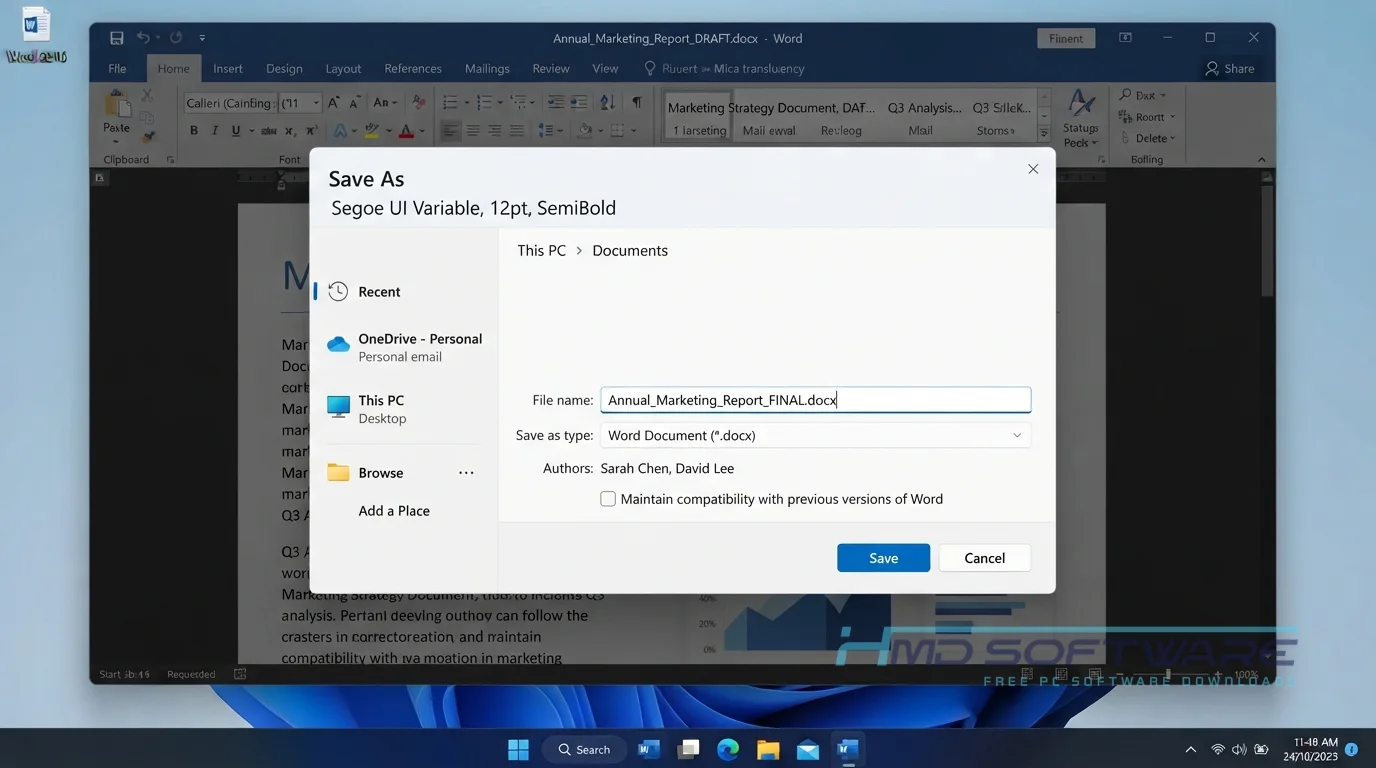Click the Decrease Indent icon
The image size is (1376, 768).
pyautogui.click(x=554, y=103)
